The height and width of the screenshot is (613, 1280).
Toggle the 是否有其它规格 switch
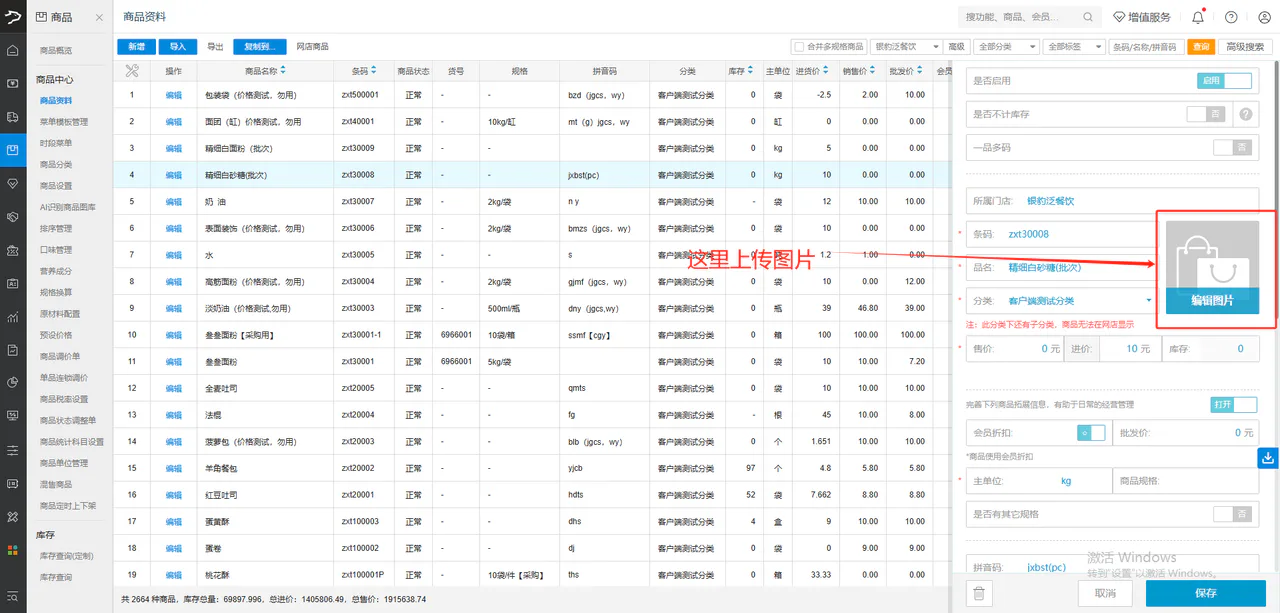click(x=1232, y=514)
